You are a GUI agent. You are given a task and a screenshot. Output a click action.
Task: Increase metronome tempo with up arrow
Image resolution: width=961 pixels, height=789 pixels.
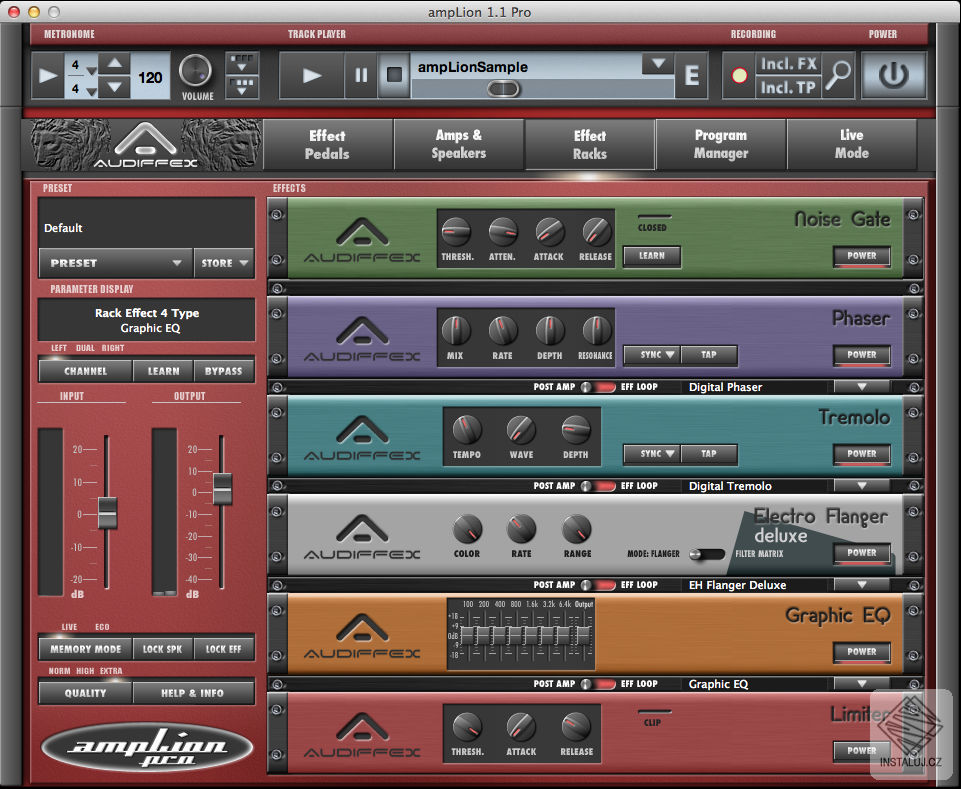(x=115, y=63)
